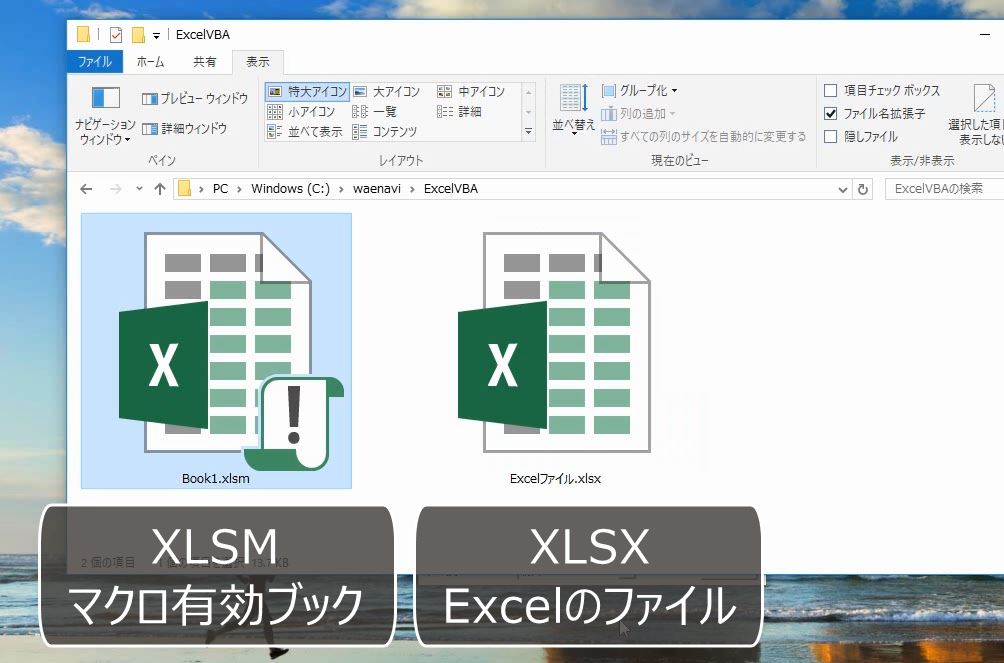
Task: Minimize the ExcelVBA window
Action: coord(985,35)
